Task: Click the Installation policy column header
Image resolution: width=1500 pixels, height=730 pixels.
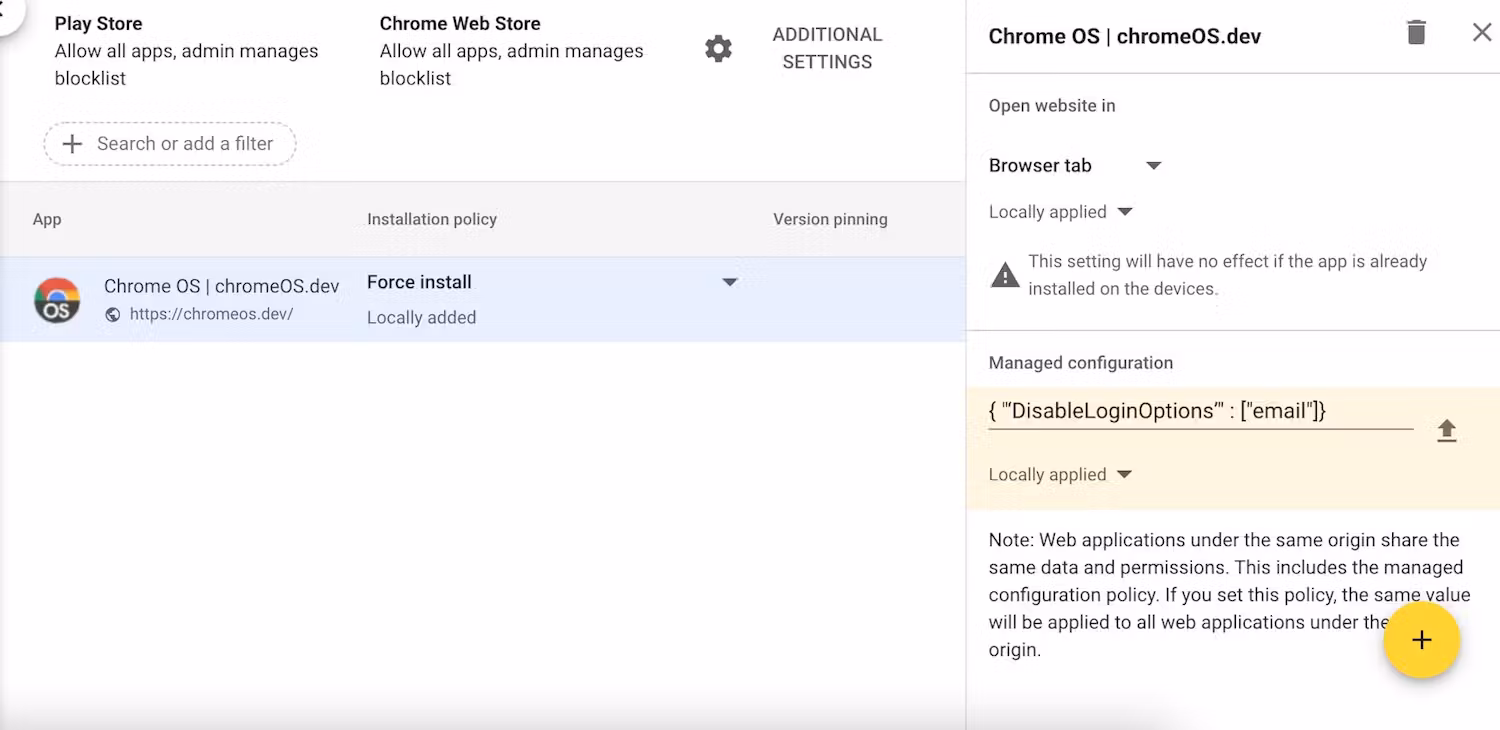Action: (431, 219)
